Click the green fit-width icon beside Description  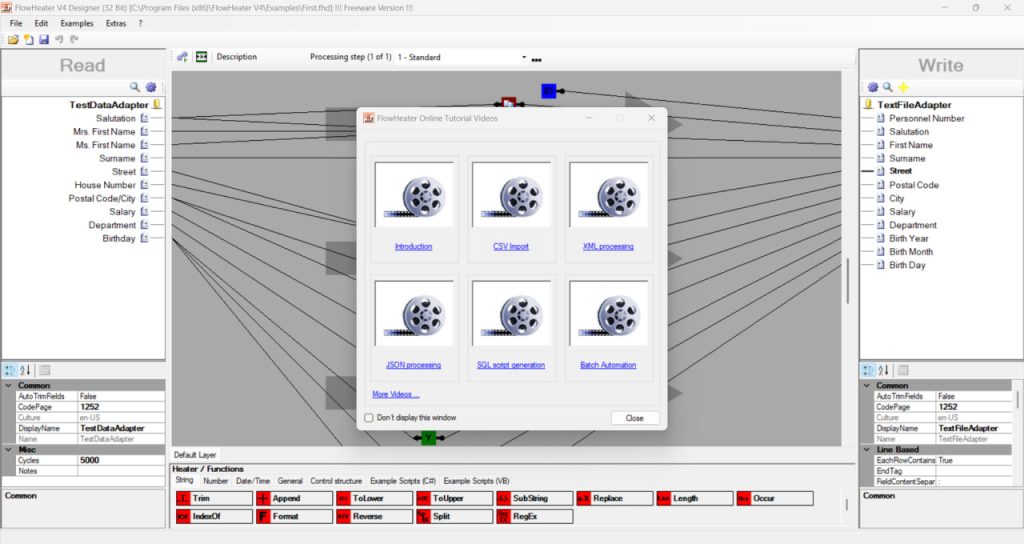tap(201, 57)
